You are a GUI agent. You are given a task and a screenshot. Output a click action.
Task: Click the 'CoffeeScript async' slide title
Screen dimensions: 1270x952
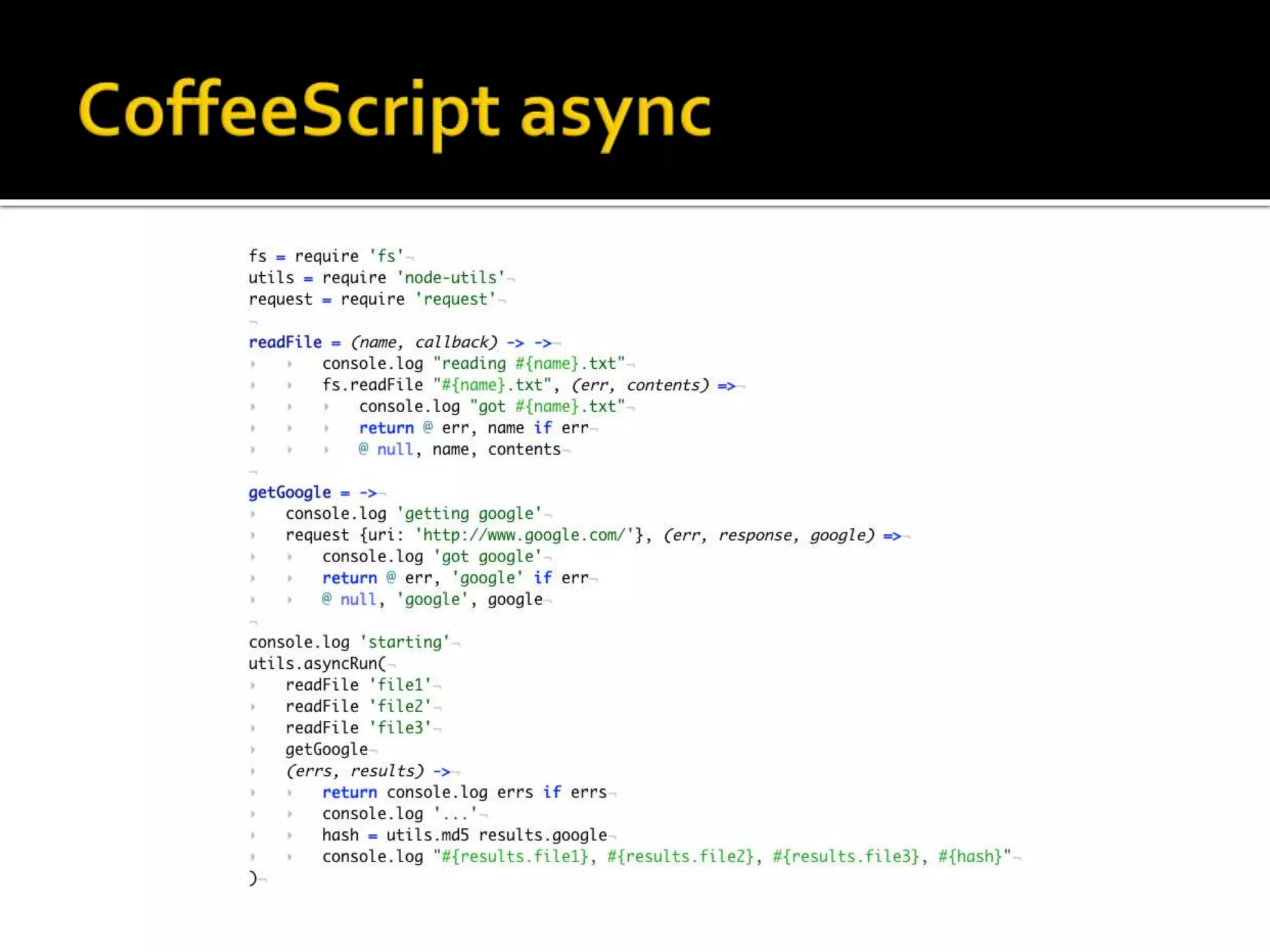[x=394, y=112]
